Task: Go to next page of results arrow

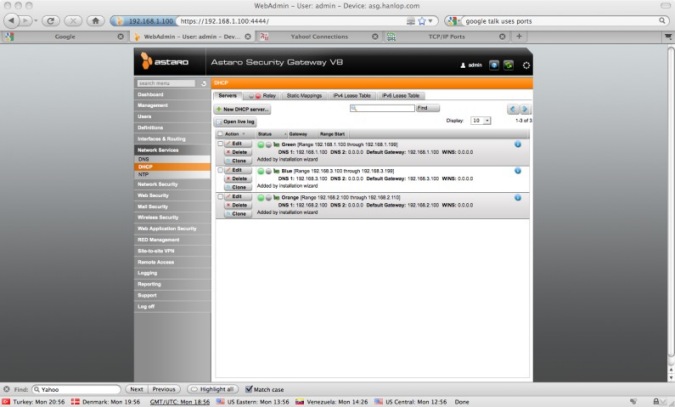Action: point(525,108)
